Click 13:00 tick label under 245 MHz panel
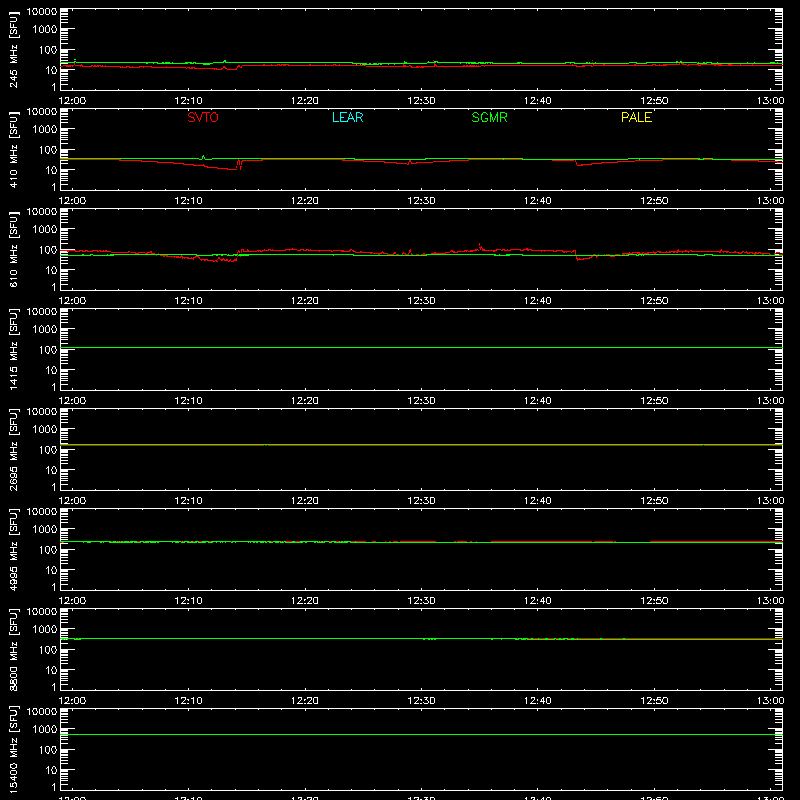The width and height of the screenshot is (800, 800). point(770,101)
